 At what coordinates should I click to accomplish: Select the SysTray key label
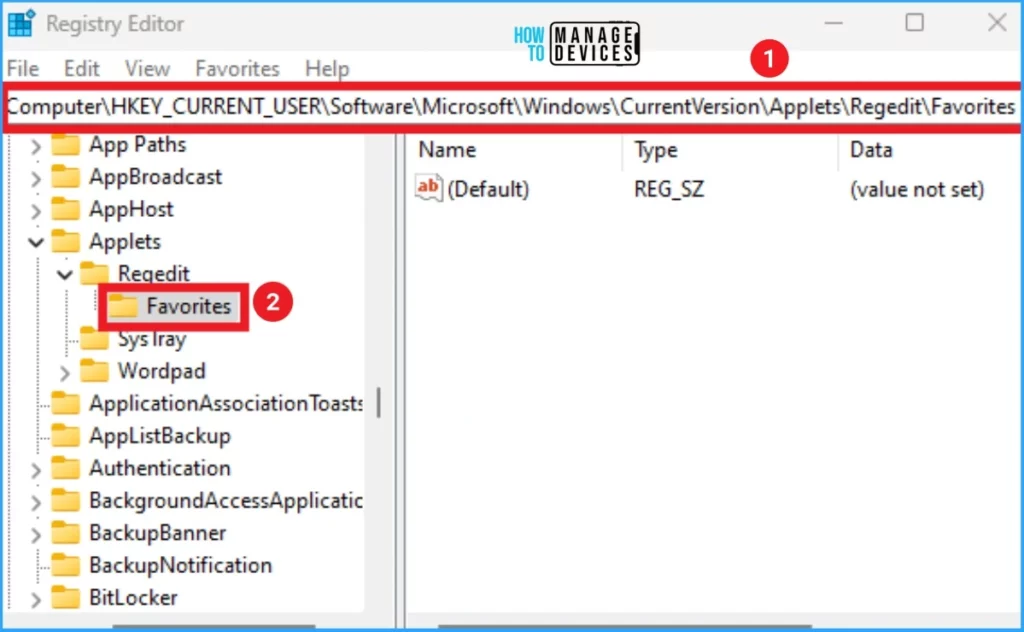click(152, 339)
